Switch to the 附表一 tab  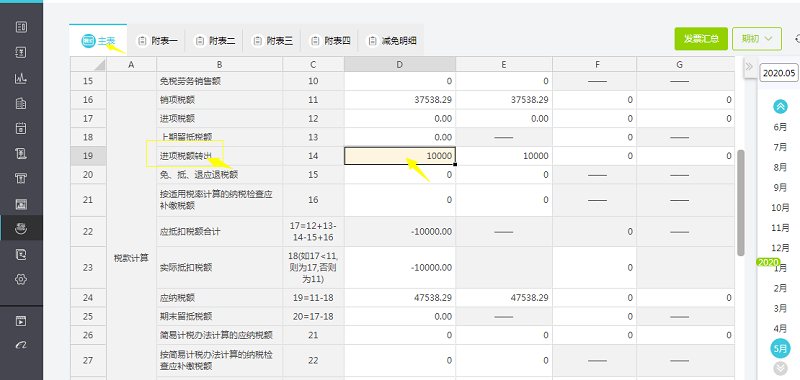pos(157,41)
